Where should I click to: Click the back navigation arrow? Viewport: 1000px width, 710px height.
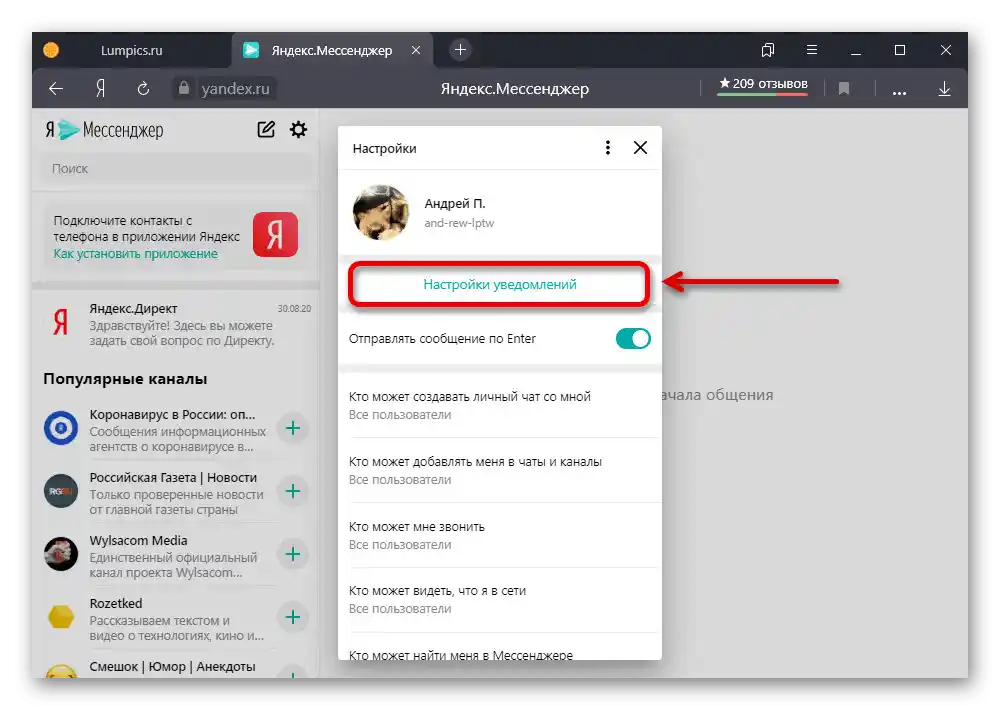coord(56,88)
